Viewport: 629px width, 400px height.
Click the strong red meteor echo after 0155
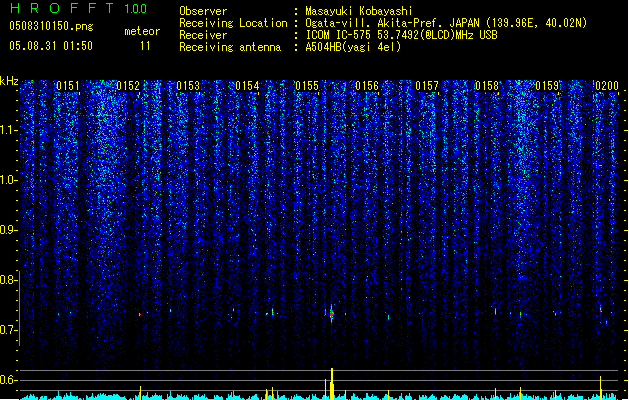click(331, 315)
